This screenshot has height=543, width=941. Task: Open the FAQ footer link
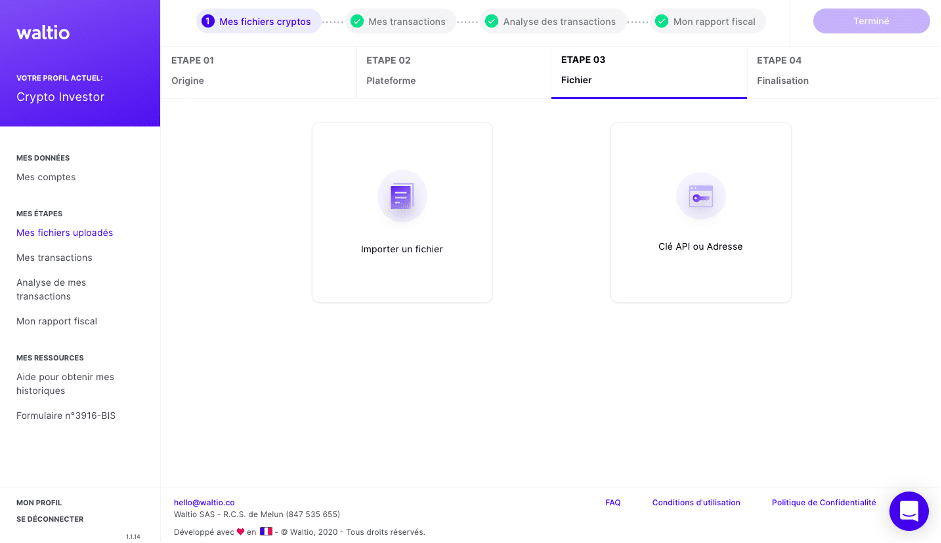click(613, 502)
